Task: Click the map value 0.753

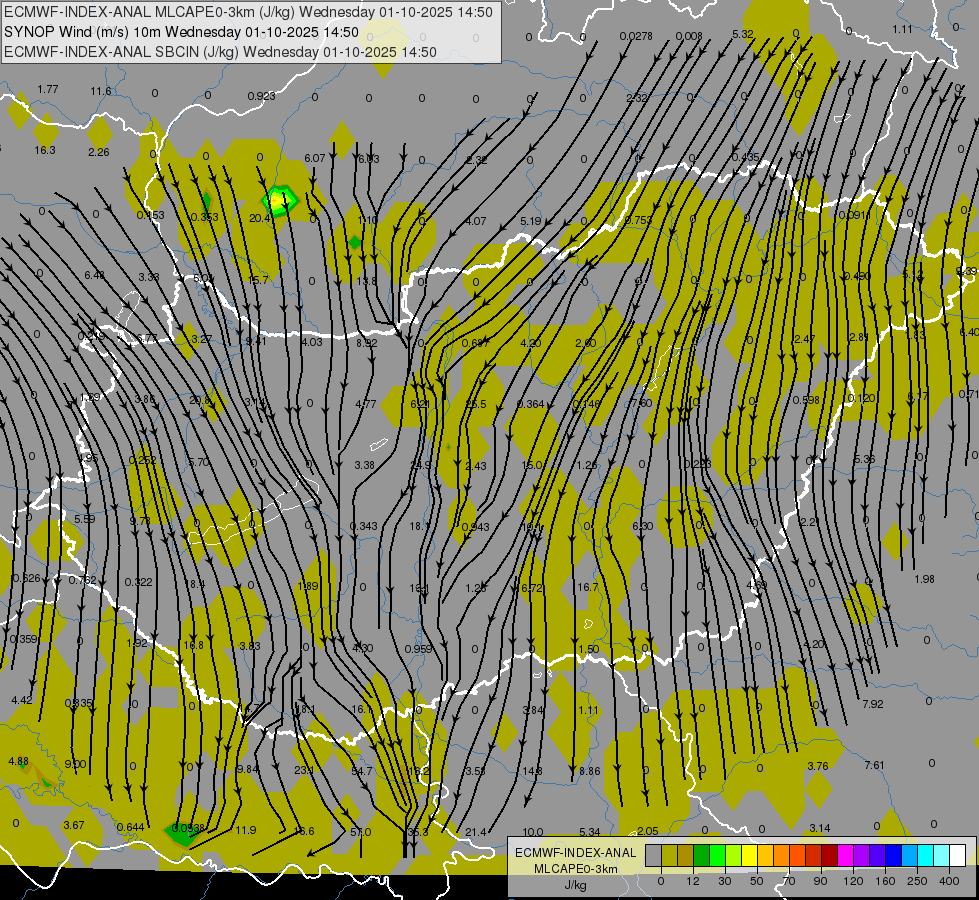Action: click(x=638, y=220)
